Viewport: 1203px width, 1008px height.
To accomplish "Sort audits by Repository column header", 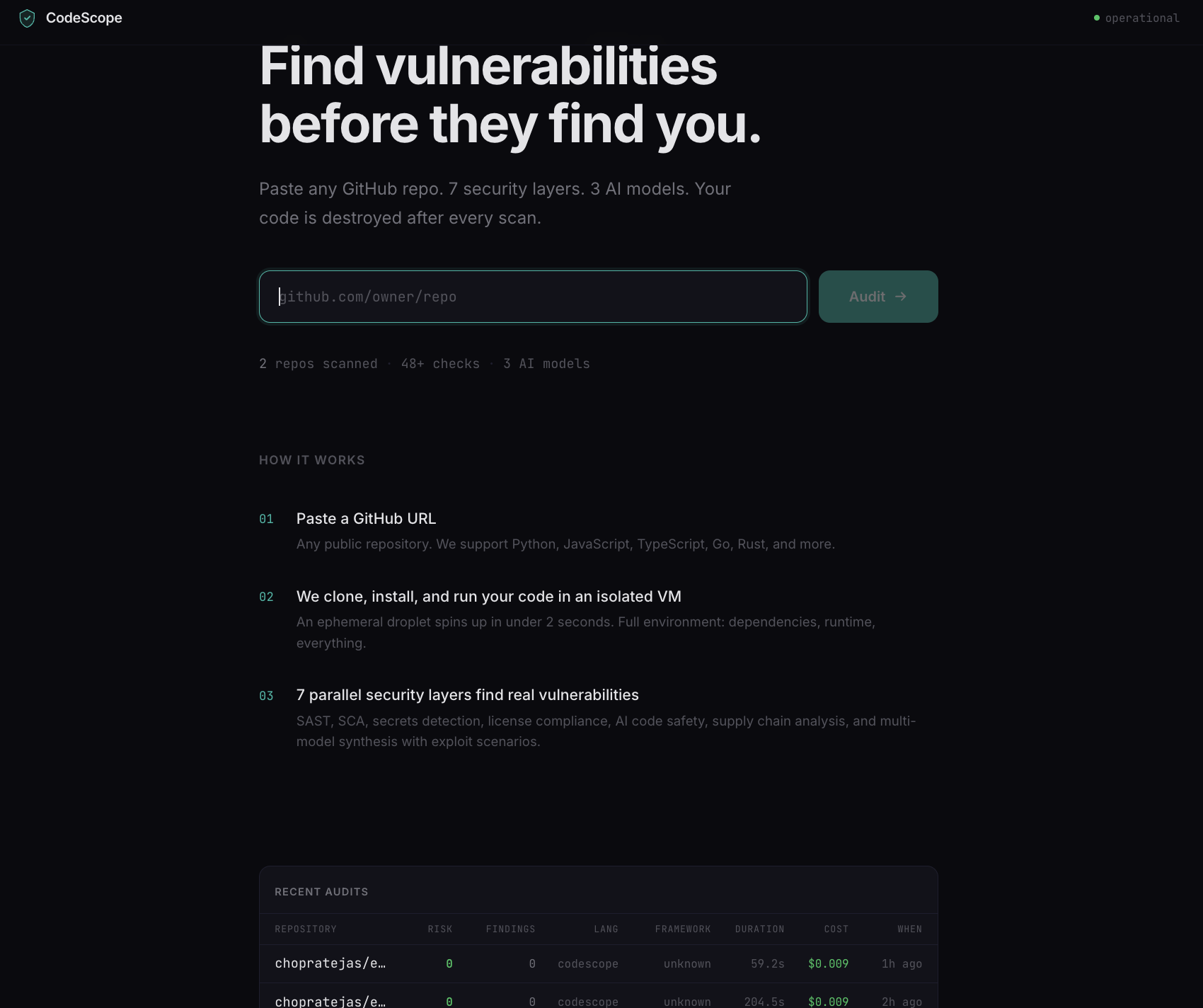I will tap(306, 929).
